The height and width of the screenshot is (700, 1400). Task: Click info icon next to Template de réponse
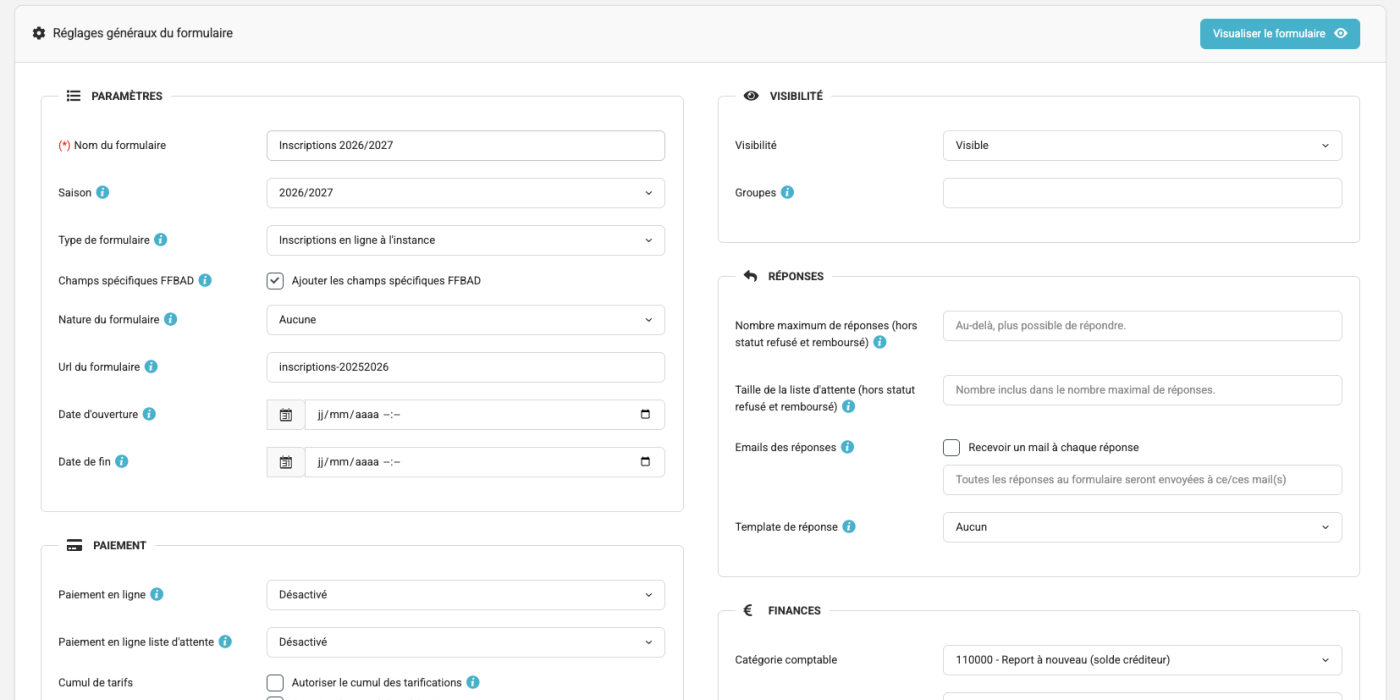tap(849, 527)
